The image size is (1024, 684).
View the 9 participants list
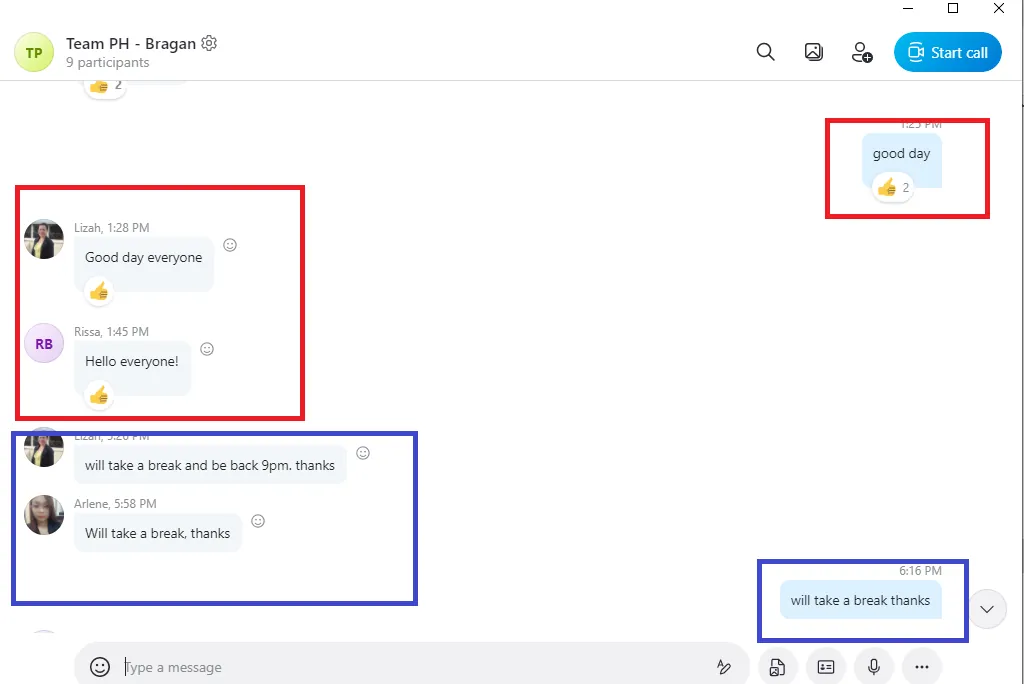point(107,63)
